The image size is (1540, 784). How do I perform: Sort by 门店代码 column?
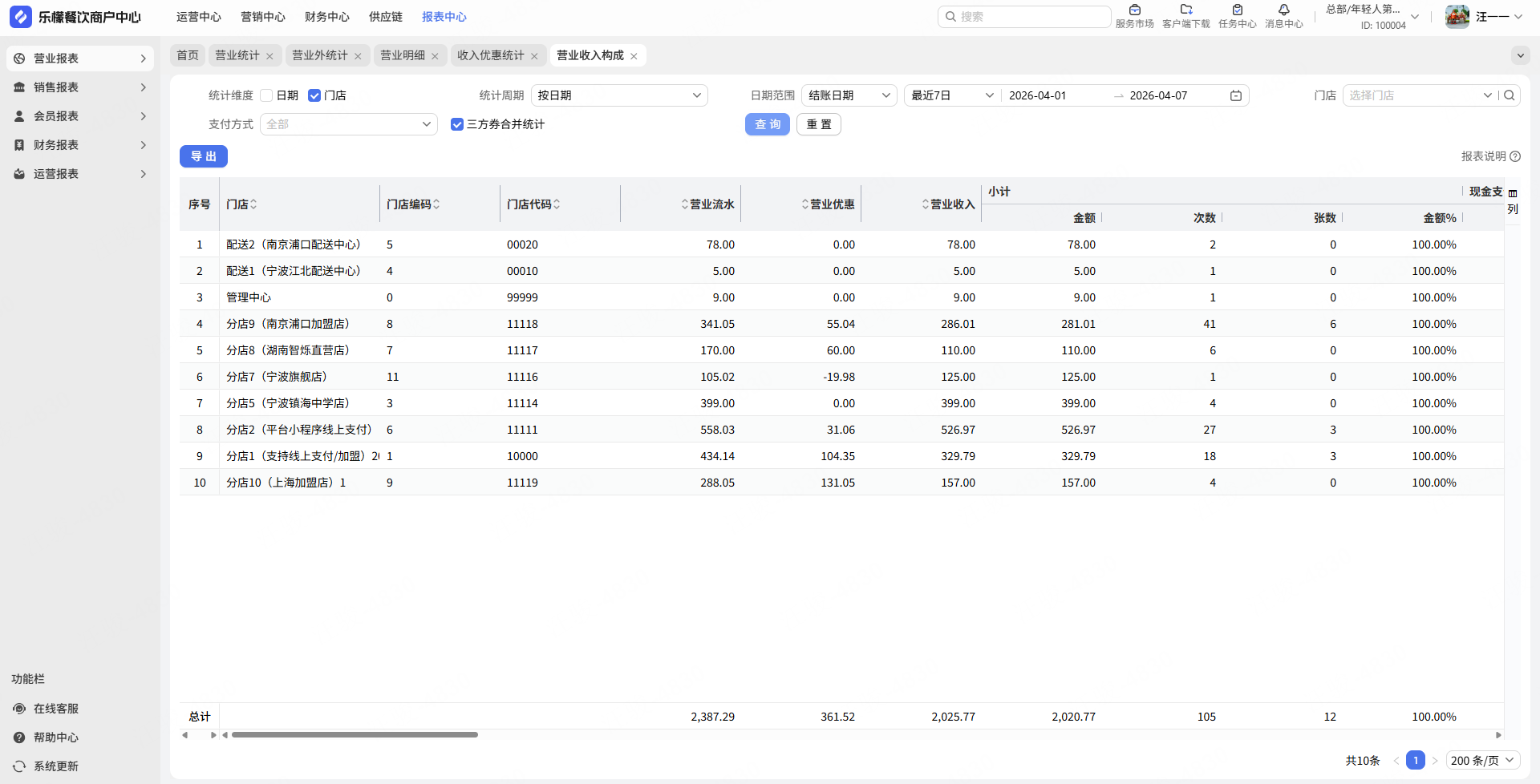(557, 204)
